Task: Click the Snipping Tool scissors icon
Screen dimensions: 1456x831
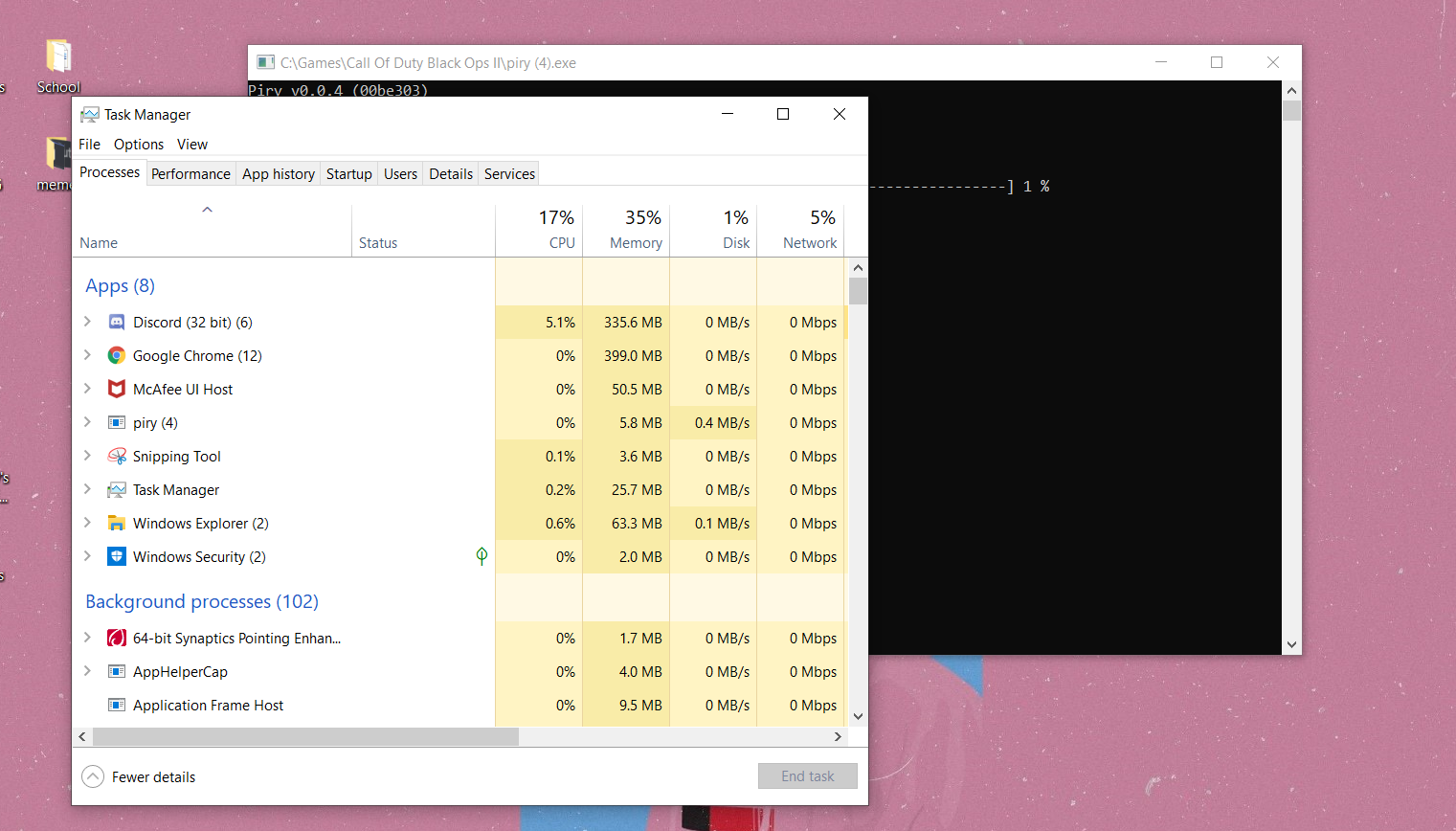Action: [x=117, y=457]
